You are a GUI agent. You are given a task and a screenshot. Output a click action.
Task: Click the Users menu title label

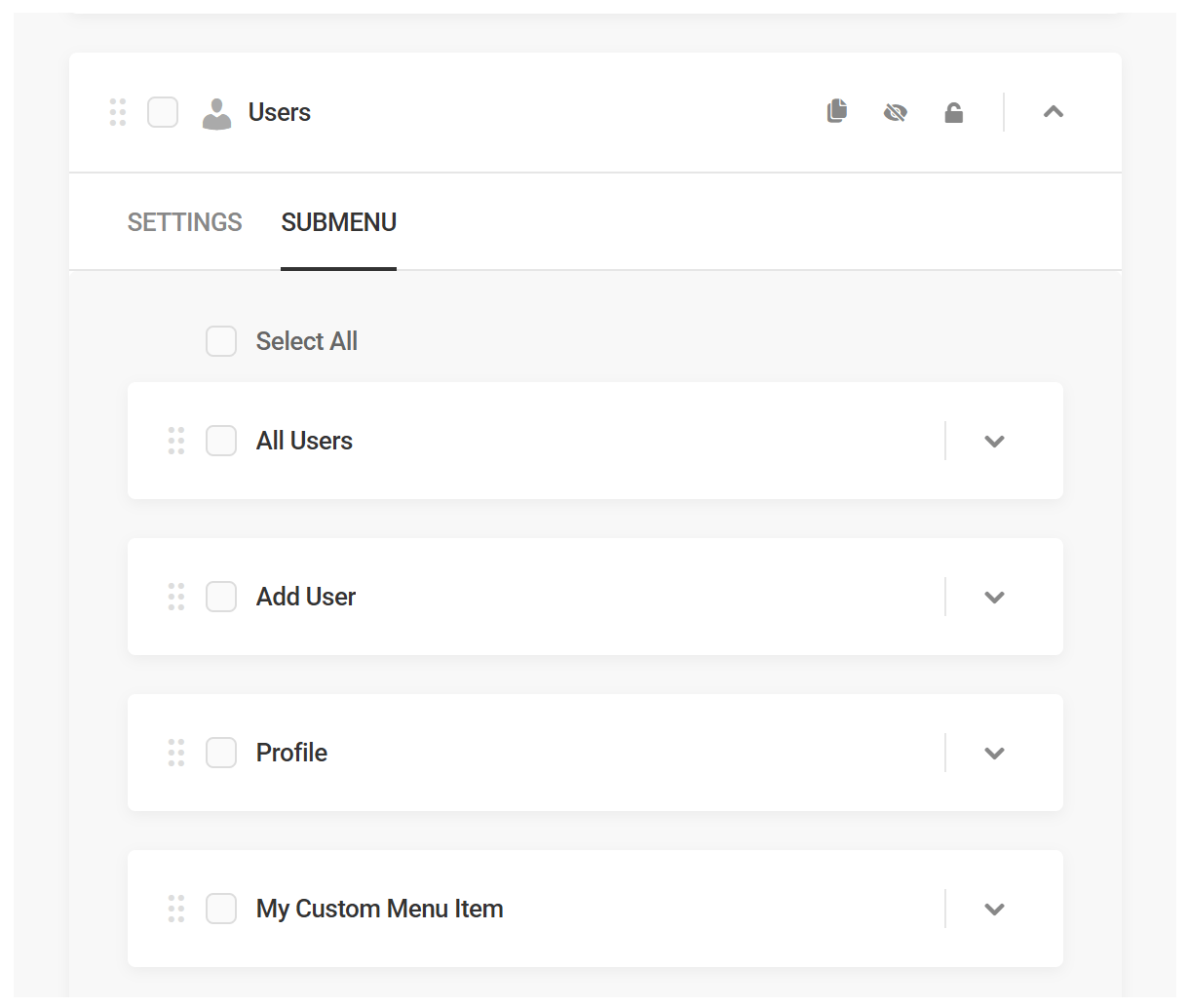[x=279, y=112]
